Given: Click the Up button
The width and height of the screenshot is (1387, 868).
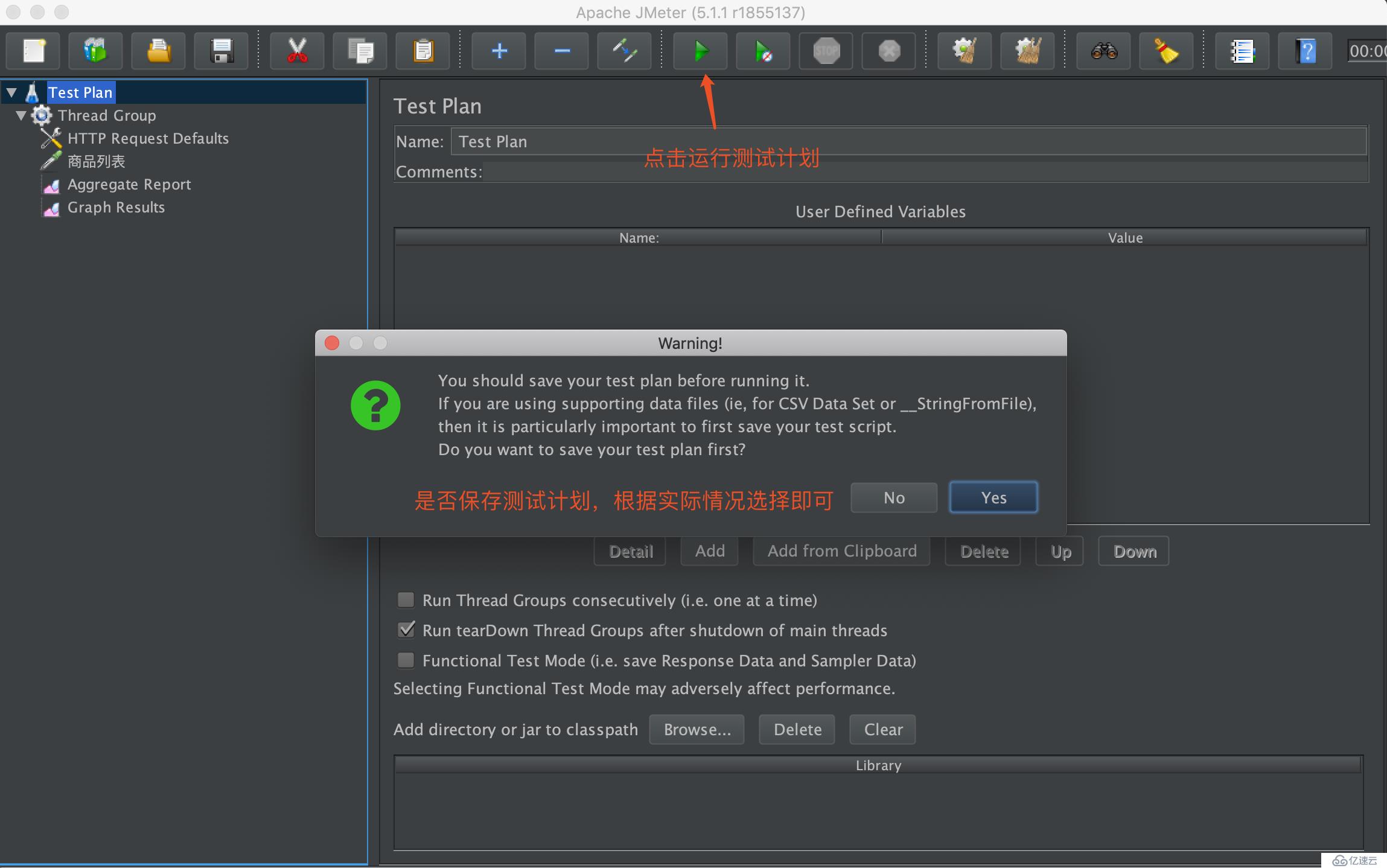Looking at the screenshot, I should pos(1060,551).
